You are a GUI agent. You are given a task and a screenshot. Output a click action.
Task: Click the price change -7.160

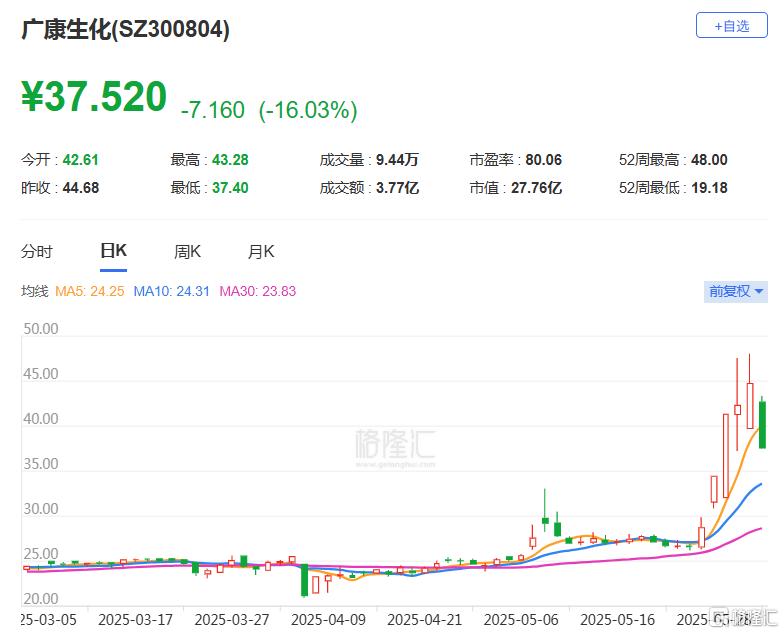click(212, 110)
